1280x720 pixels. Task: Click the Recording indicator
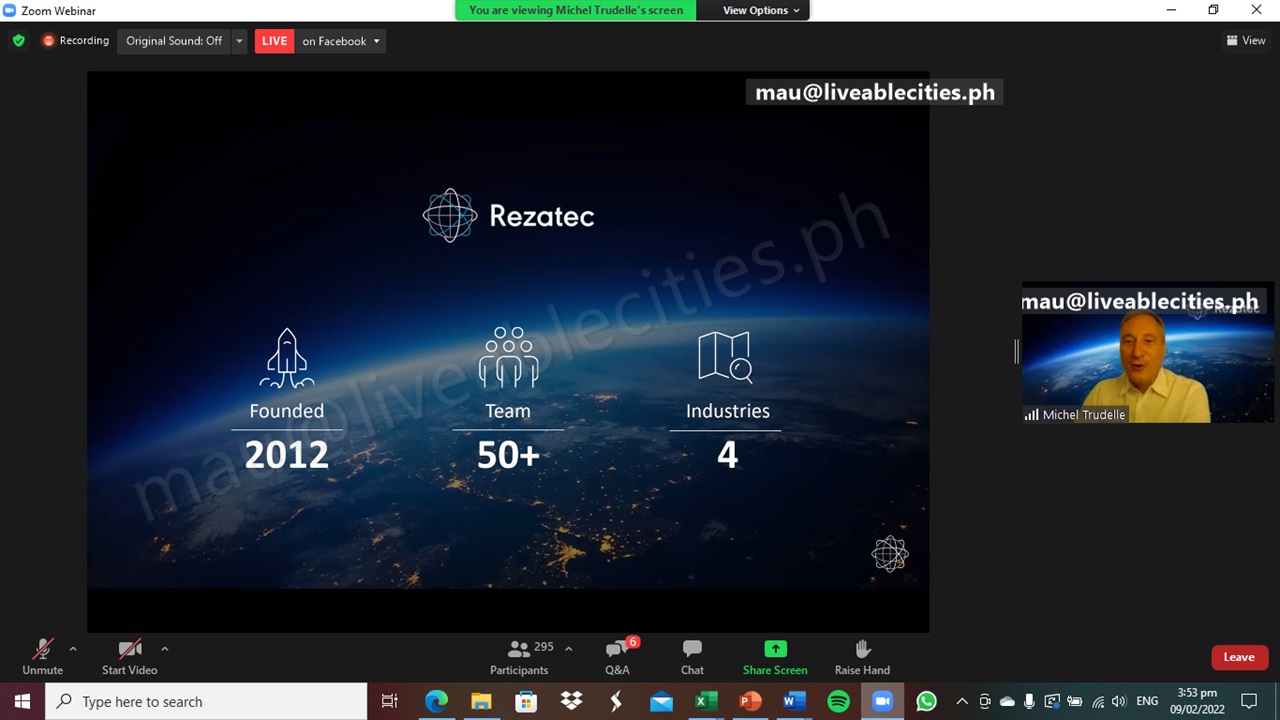(75, 41)
